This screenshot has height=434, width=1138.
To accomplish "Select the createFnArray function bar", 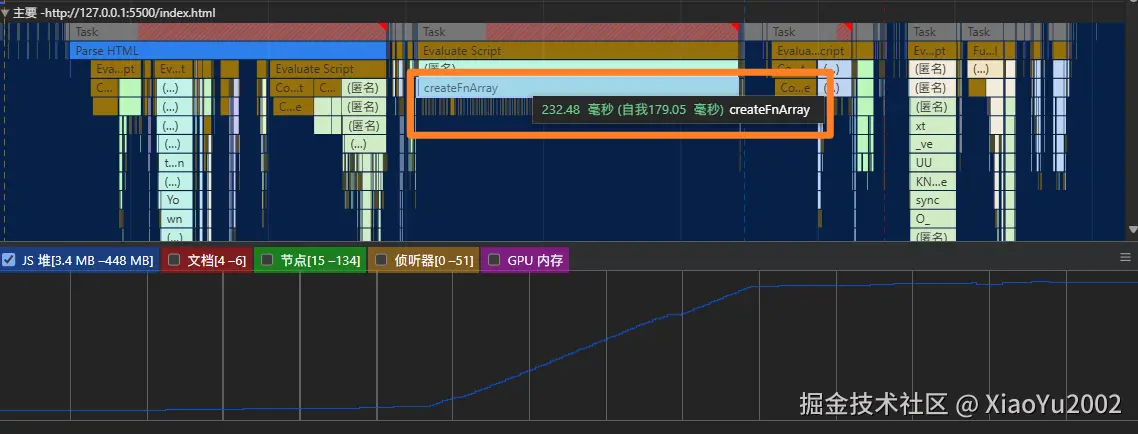I will click(x=578, y=88).
